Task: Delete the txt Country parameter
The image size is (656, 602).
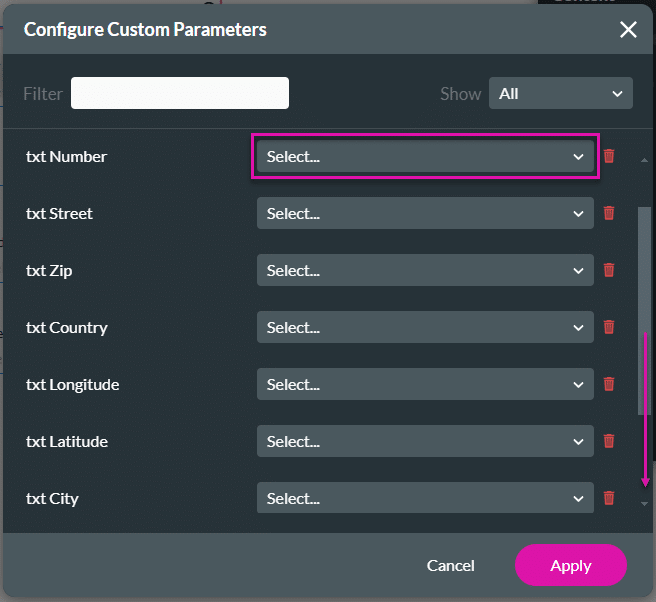Action: 609,327
